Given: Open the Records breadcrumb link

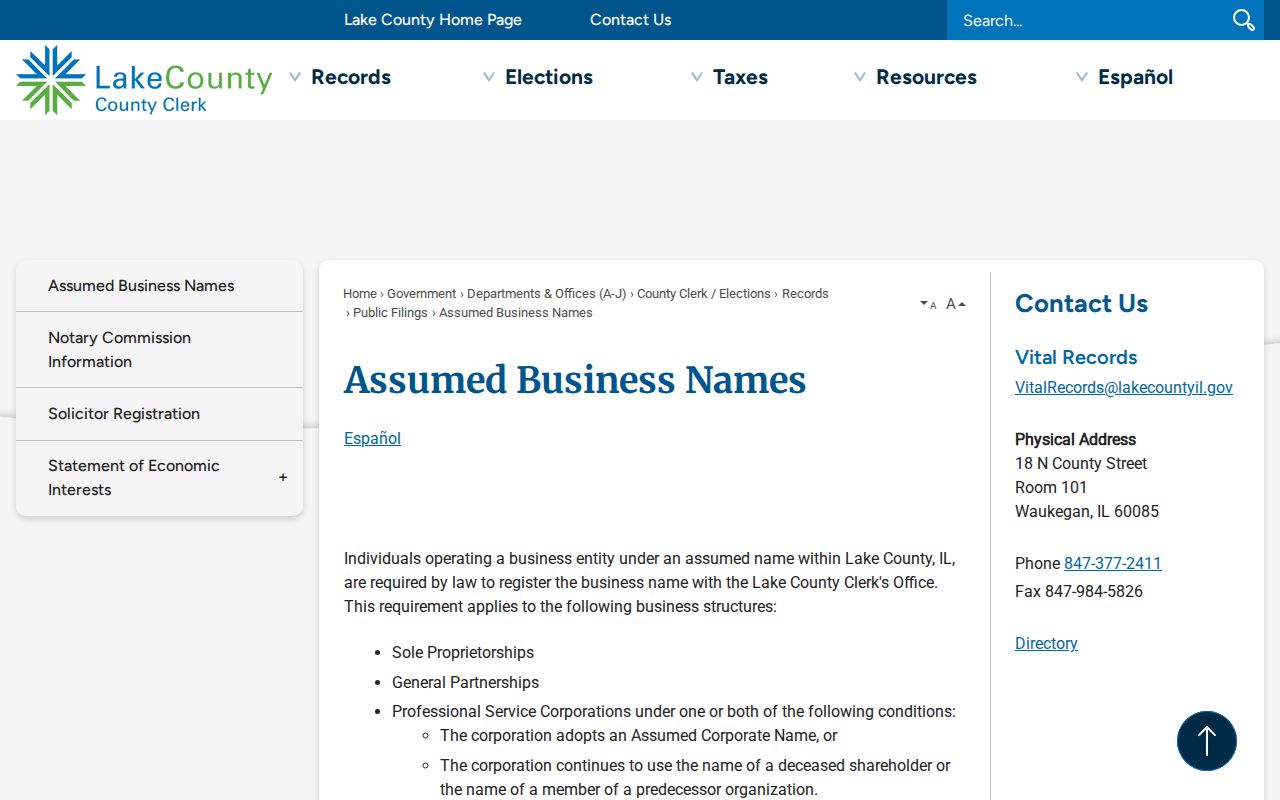Looking at the screenshot, I should (x=805, y=294).
